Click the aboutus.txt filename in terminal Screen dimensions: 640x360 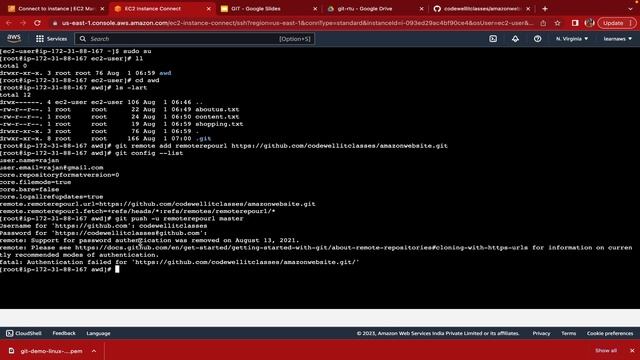coord(217,109)
